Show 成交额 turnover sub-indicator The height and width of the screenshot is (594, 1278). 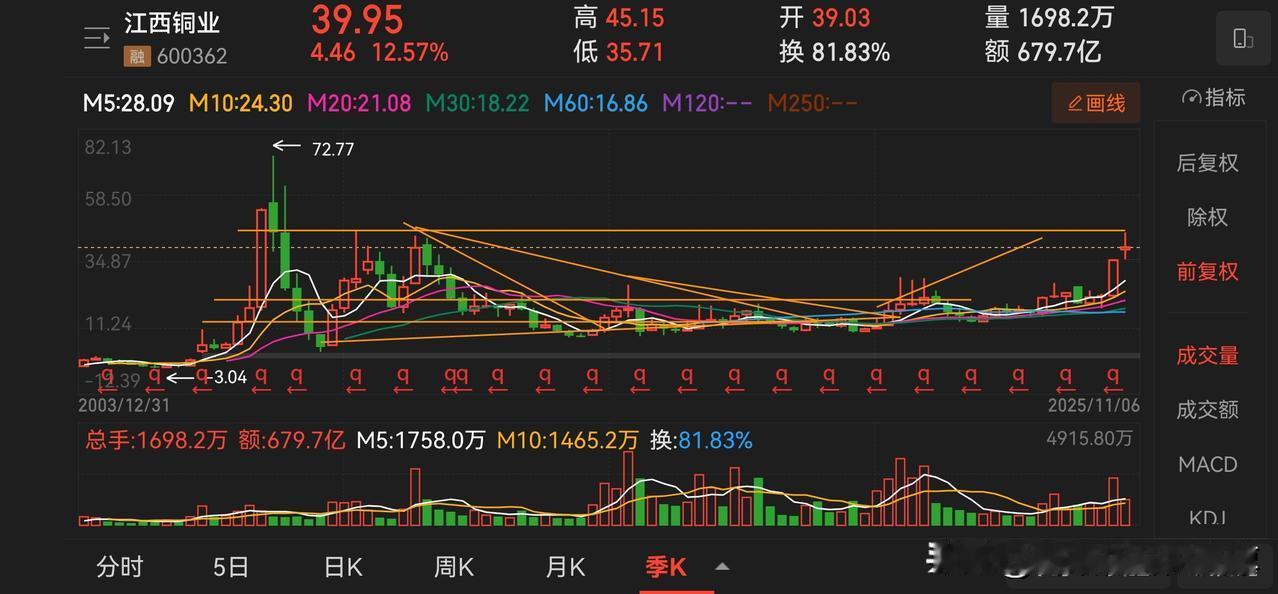(1207, 409)
